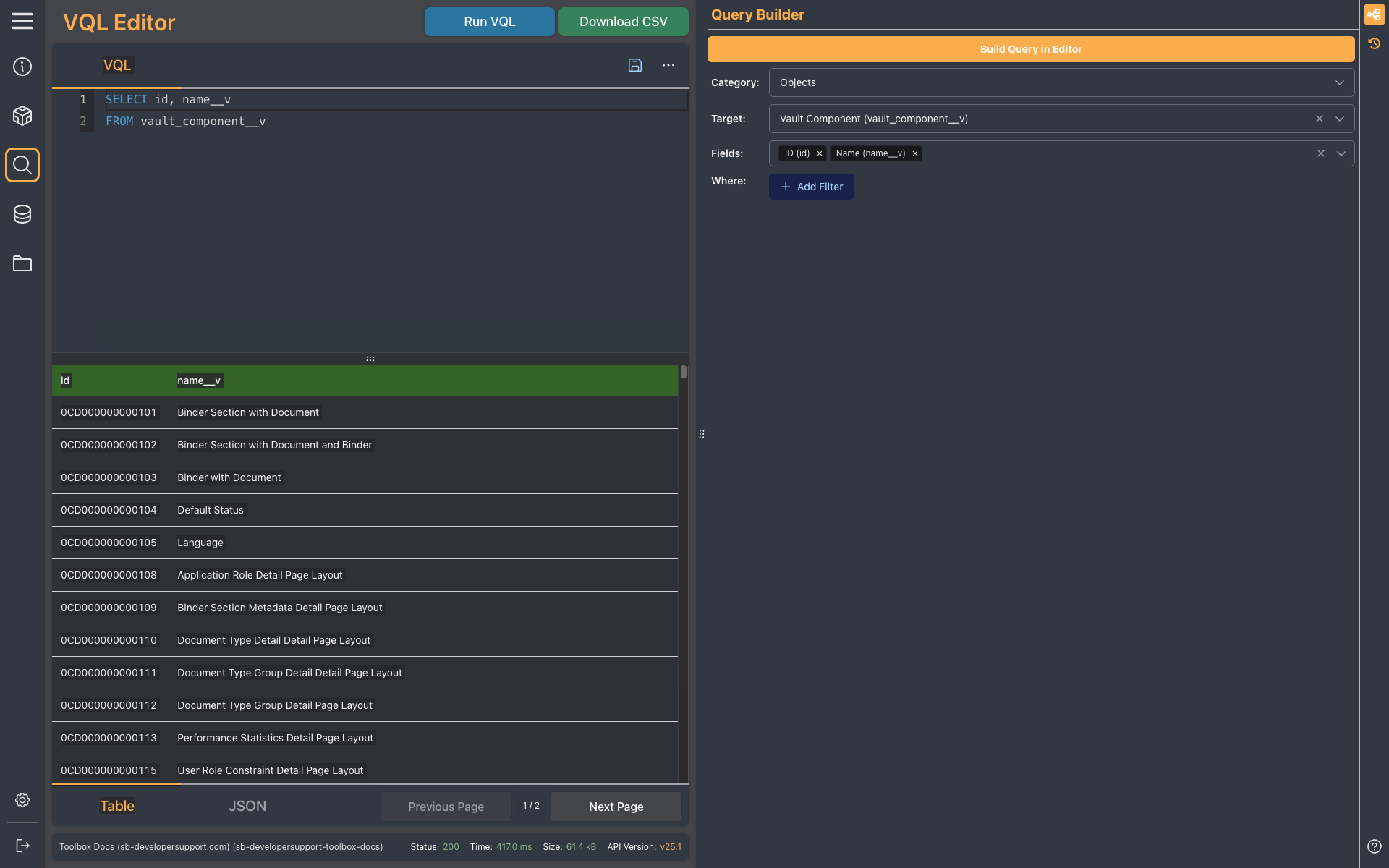
Task: Open the component cube sidebar icon
Action: (22, 116)
